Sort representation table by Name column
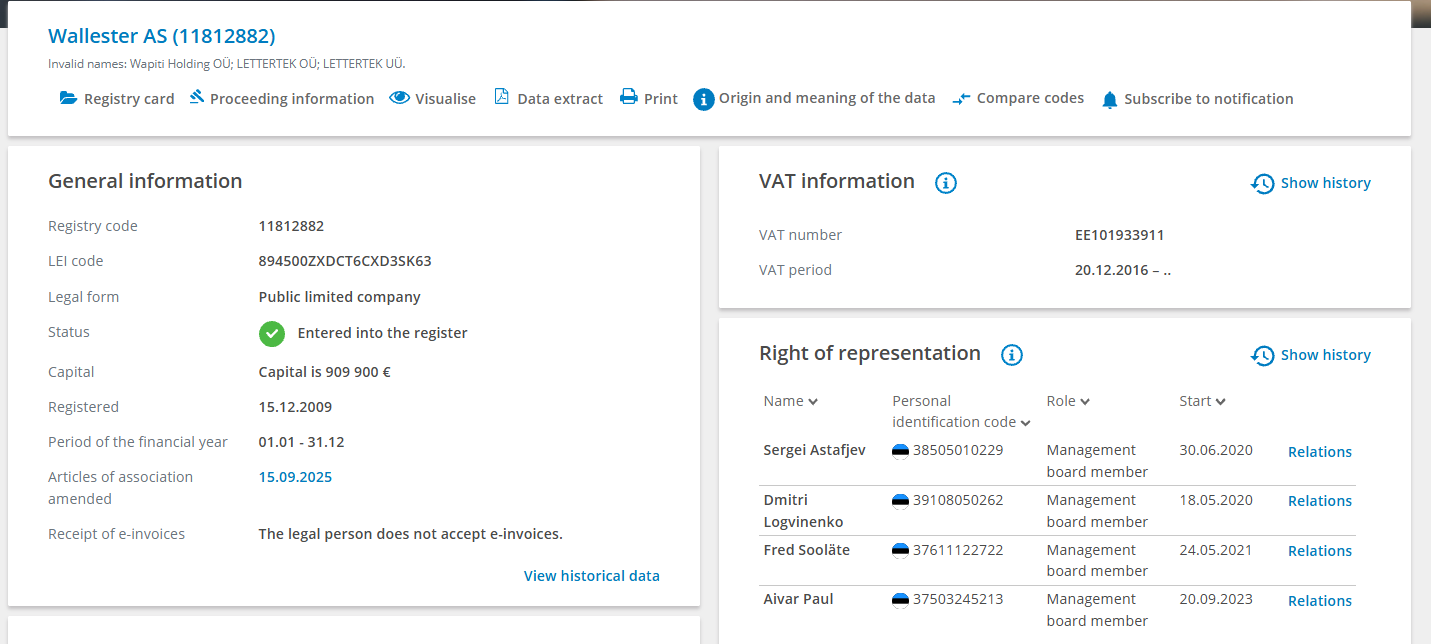 [790, 401]
